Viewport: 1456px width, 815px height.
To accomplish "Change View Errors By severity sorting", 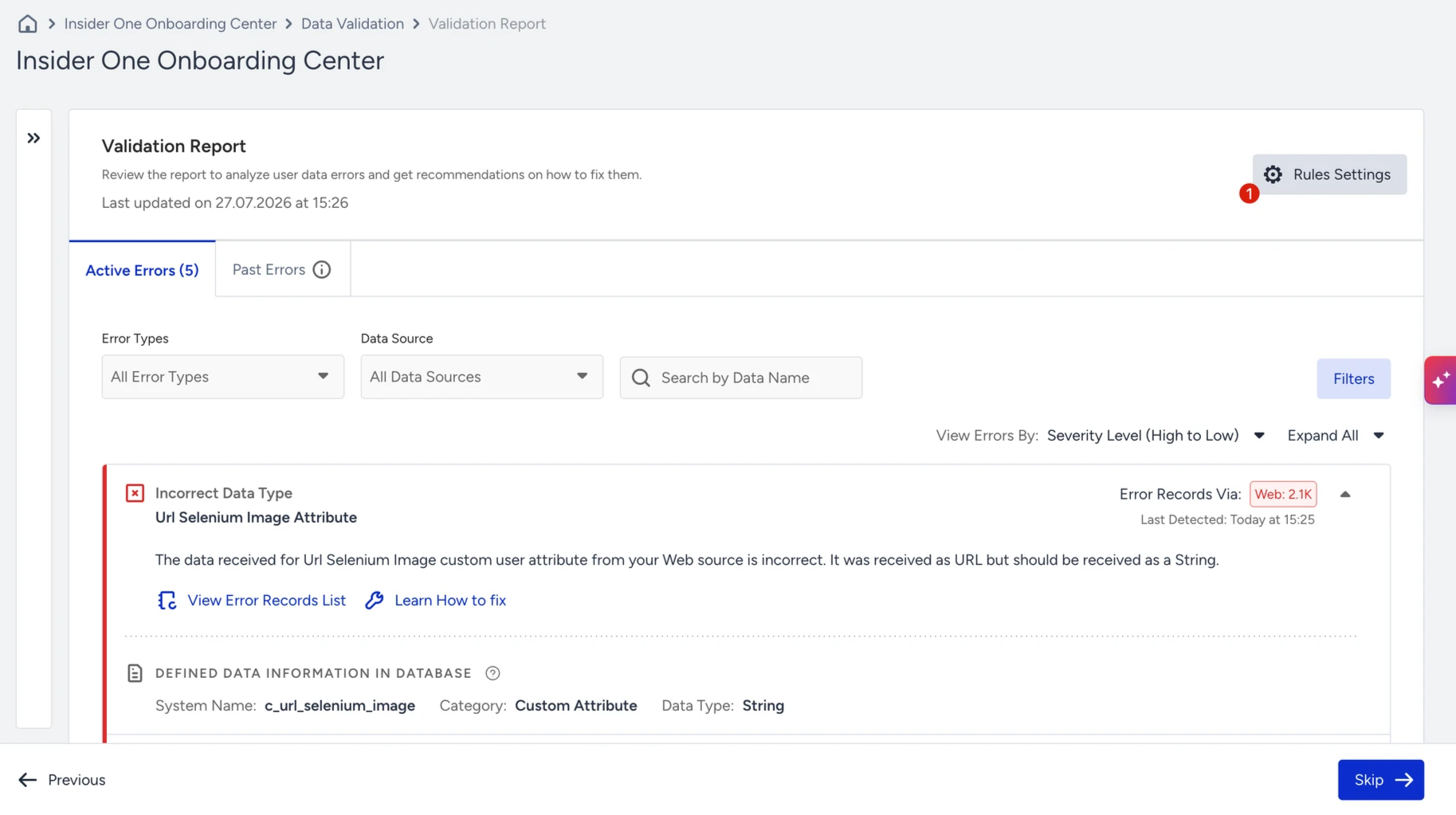I will (1156, 436).
